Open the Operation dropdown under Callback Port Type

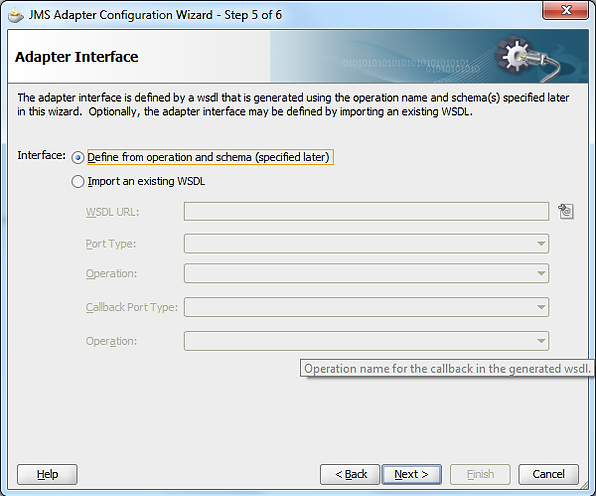click(x=366, y=341)
